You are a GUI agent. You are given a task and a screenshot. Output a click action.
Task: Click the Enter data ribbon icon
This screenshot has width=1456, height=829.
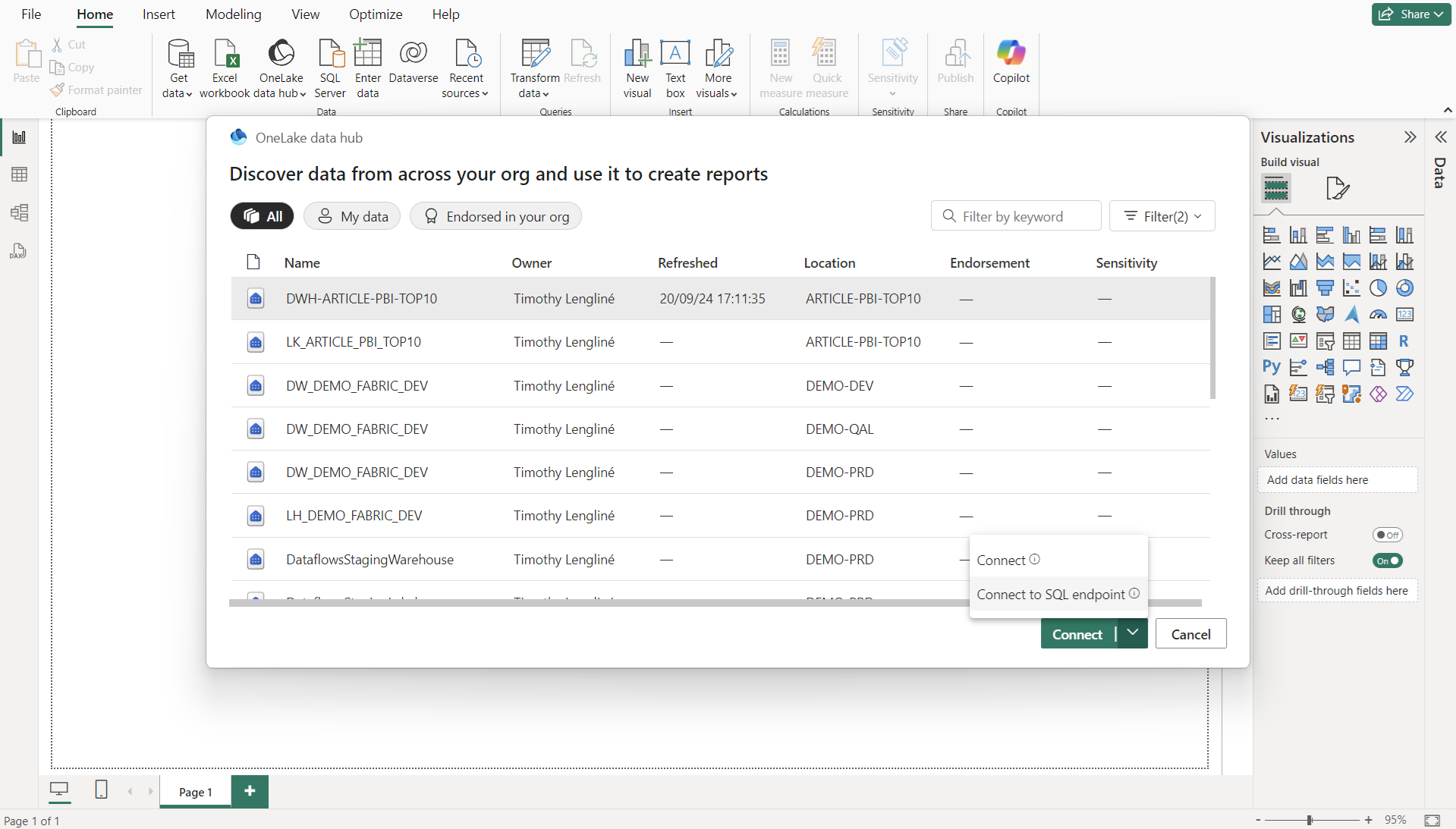tap(368, 68)
